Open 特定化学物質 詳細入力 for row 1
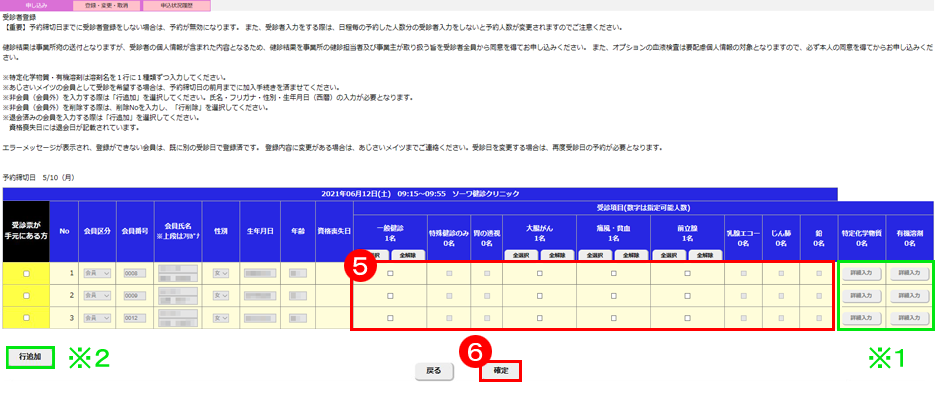Viewport: 936px width, 397px height. [x=862, y=273]
